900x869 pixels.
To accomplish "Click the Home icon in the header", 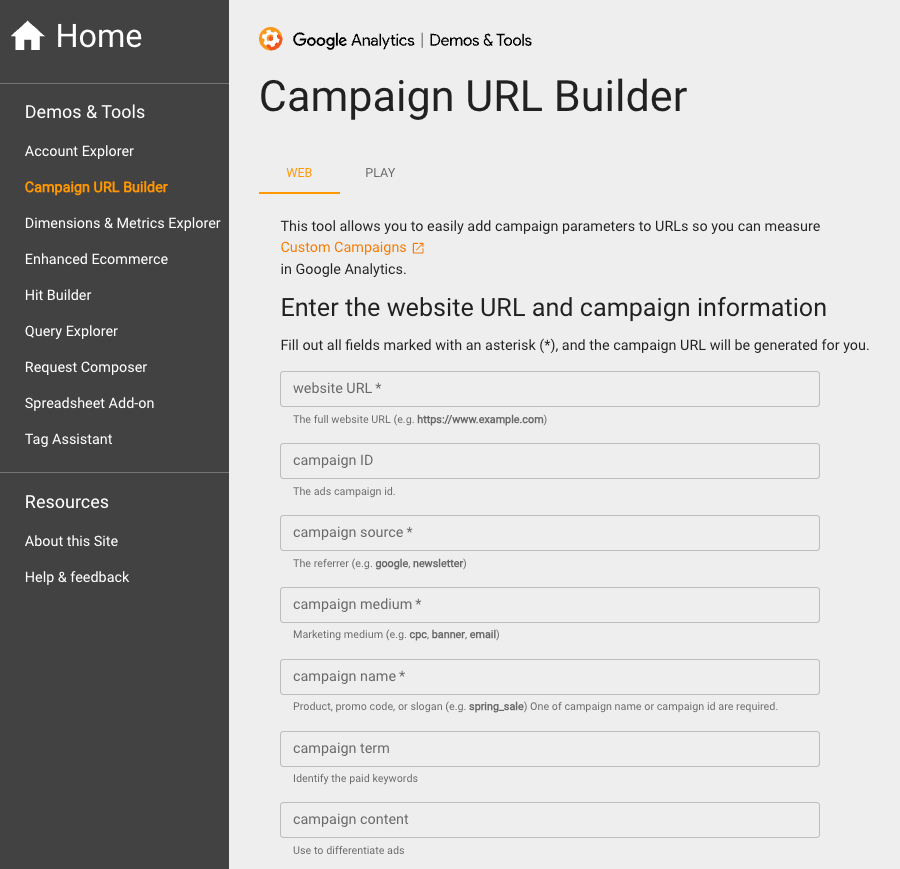I will click(x=27, y=35).
